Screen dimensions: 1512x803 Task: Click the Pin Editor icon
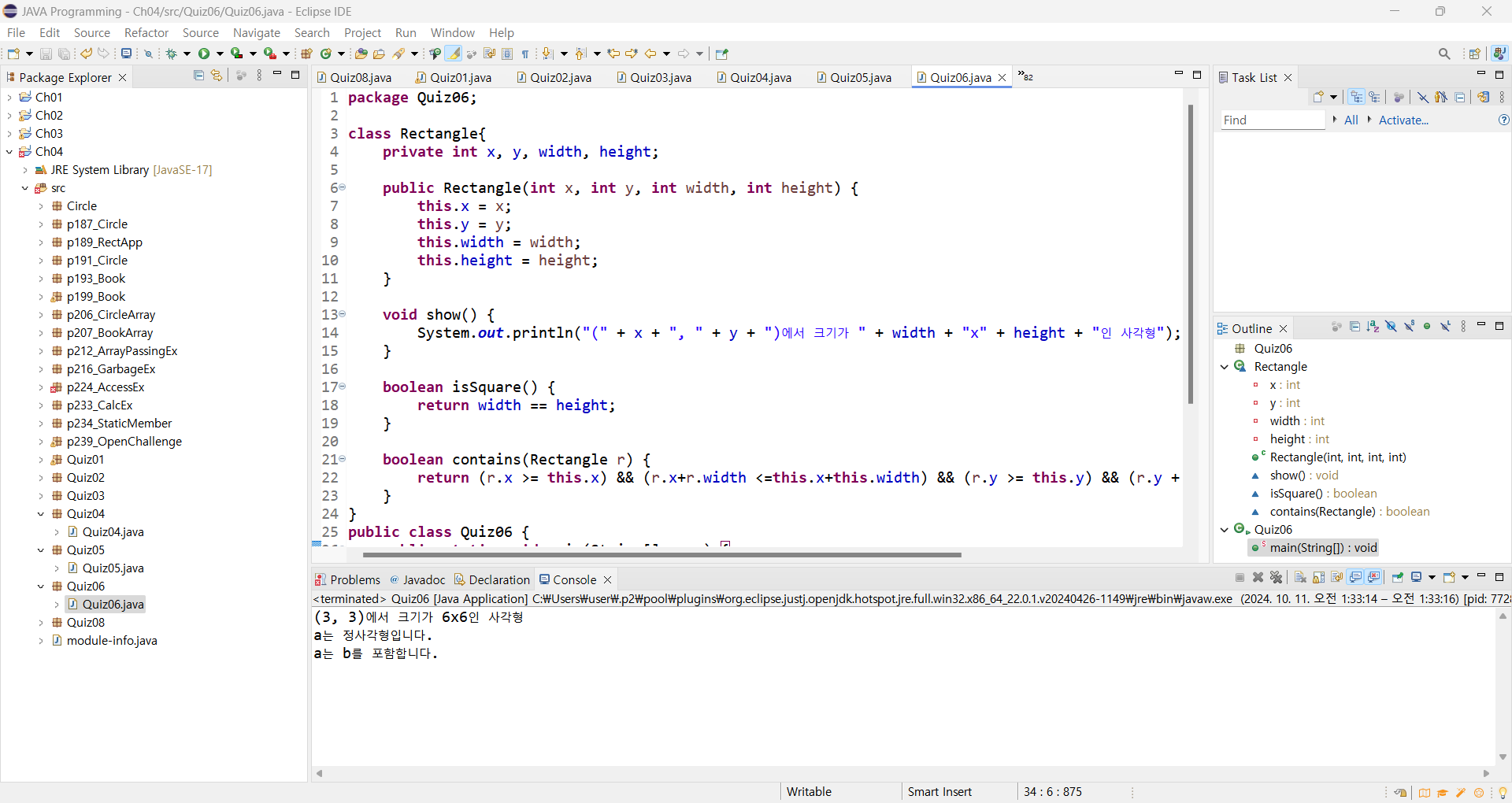[722, 54]
